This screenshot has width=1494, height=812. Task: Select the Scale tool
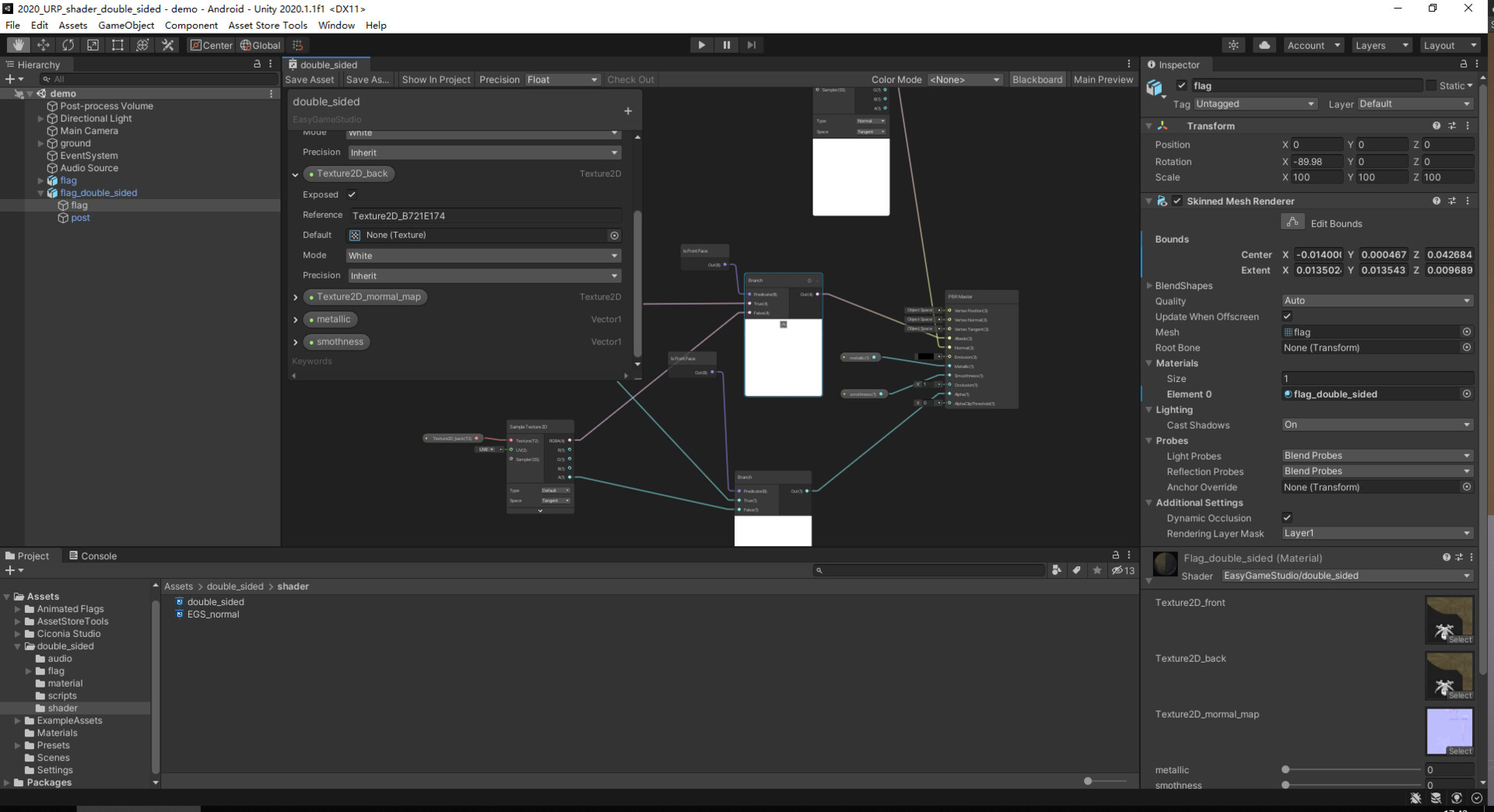click(x=93, y=44)
